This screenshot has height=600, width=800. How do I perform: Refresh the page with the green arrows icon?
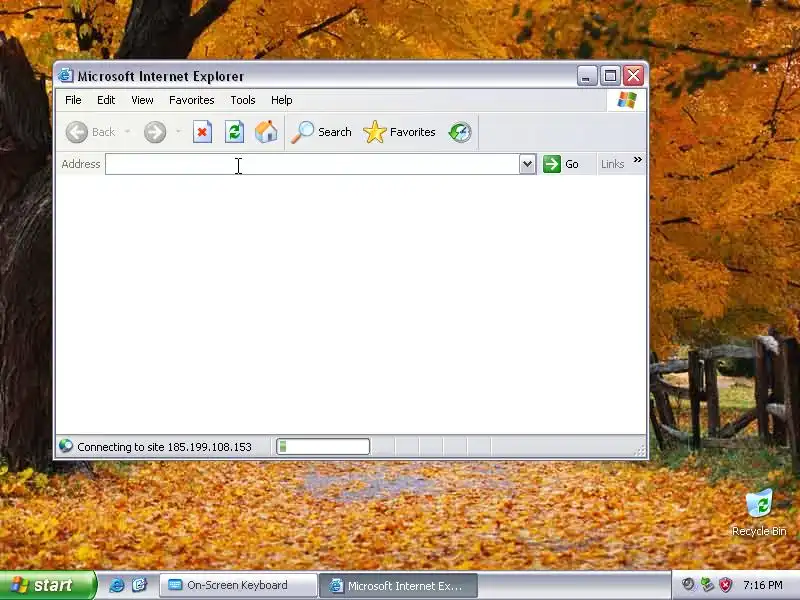click(x=234, y=132)
